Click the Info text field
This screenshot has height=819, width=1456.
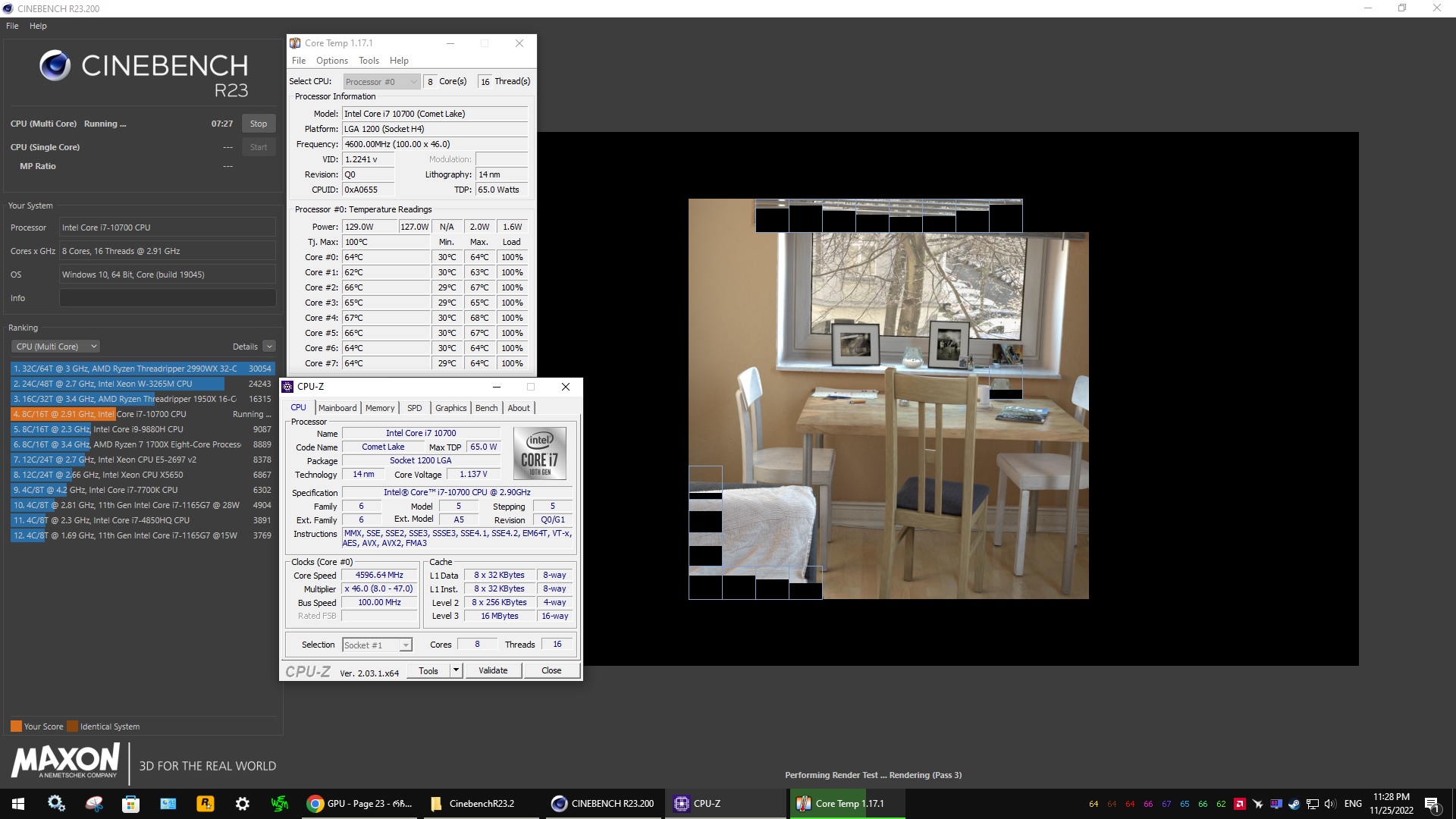point(168,298)
